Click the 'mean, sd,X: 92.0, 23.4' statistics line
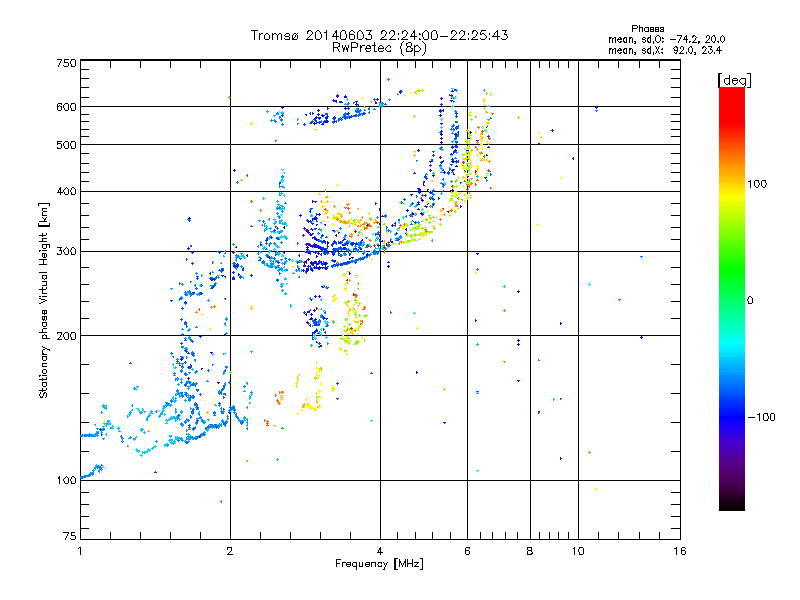The image size is (800, 600). pos(665,50)
